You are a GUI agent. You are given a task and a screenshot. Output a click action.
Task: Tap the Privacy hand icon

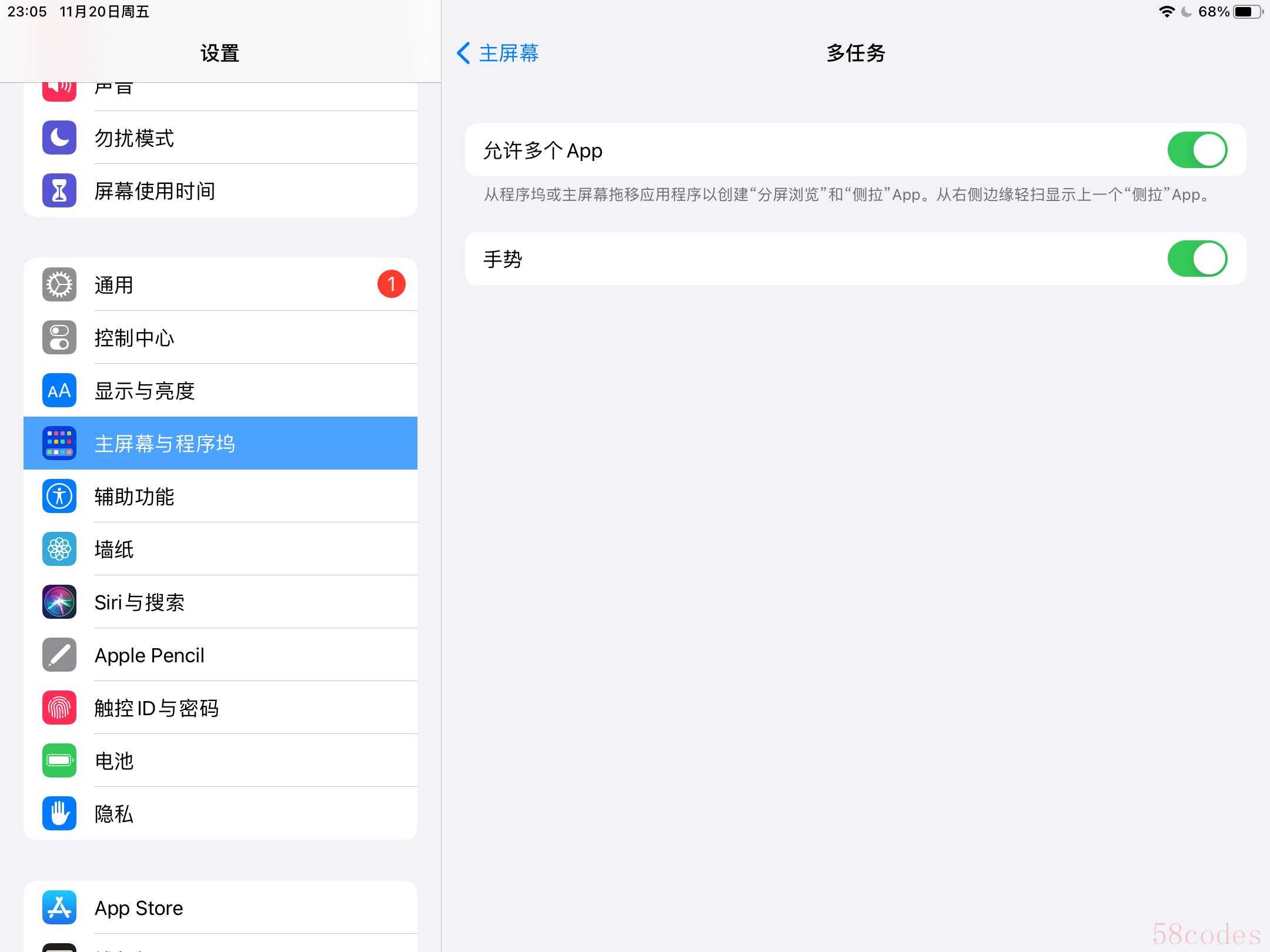pyautogui.click(x=59, y=813)
